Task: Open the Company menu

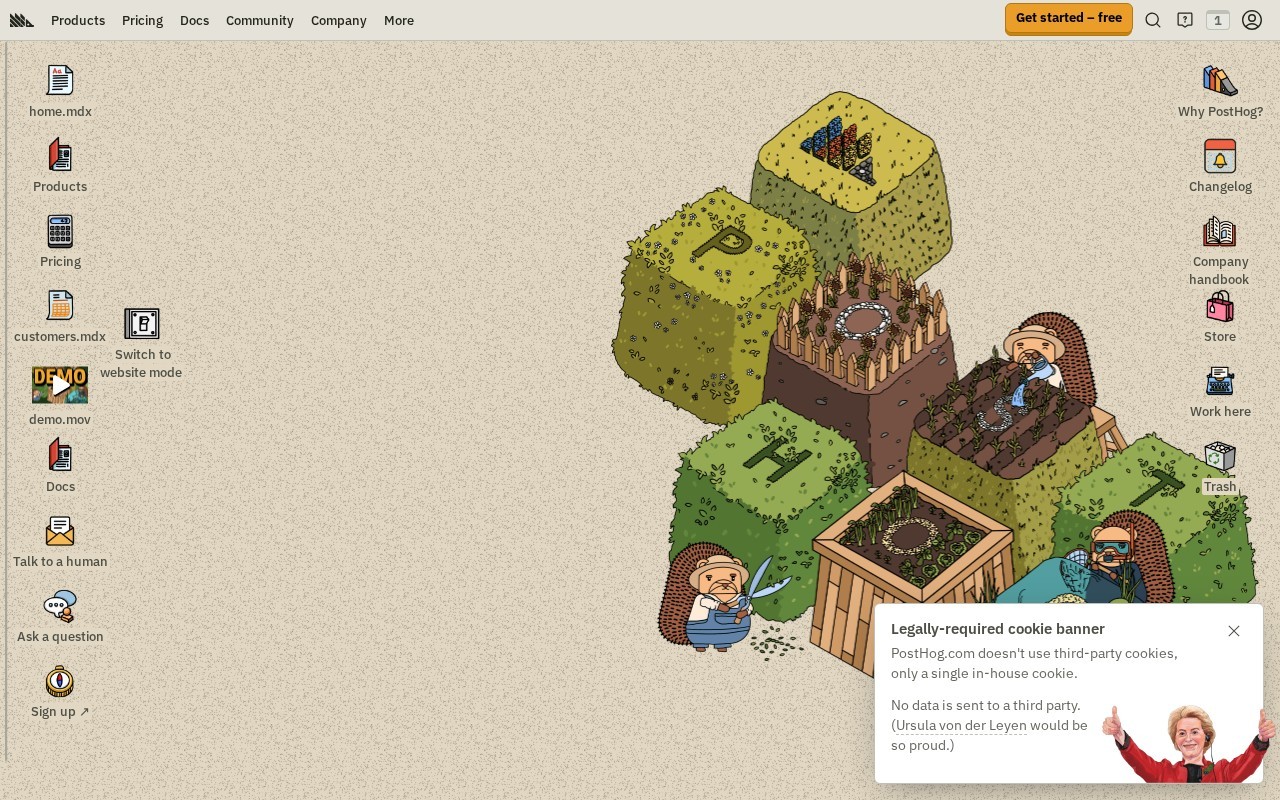Action: 338,20
